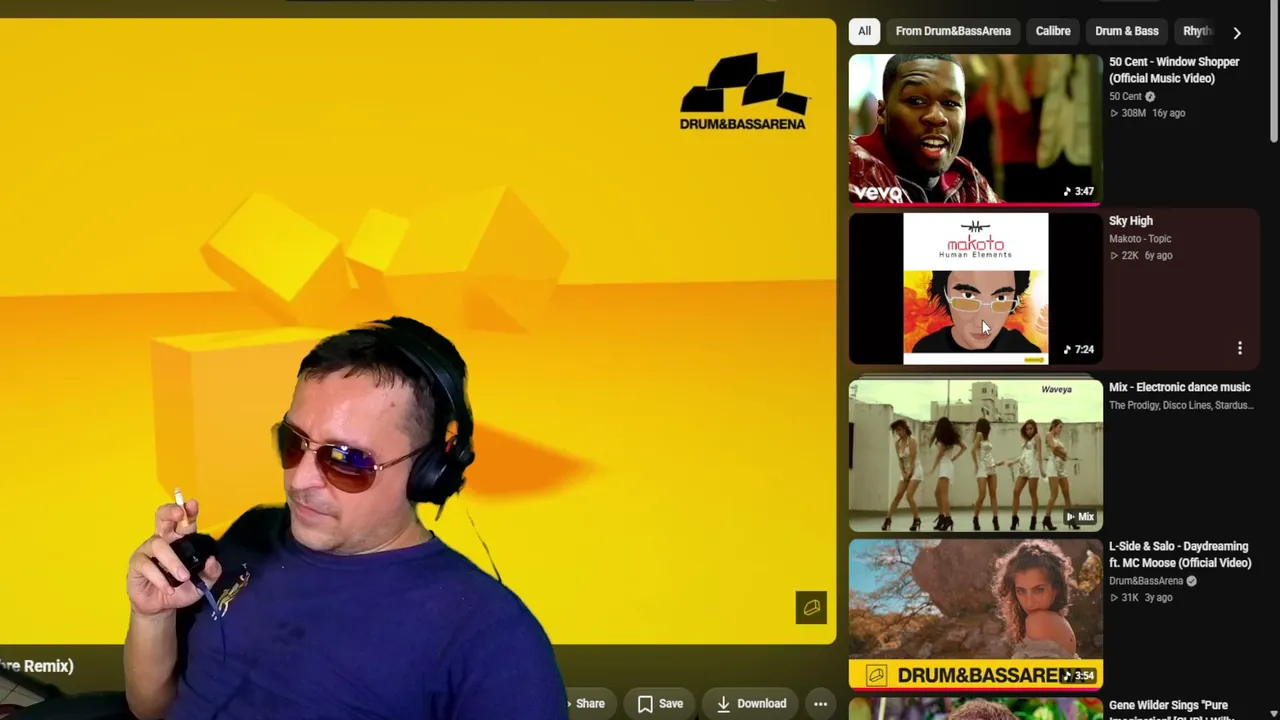Select the All filter chip
1280x720 pixels.
click(864, 31)
